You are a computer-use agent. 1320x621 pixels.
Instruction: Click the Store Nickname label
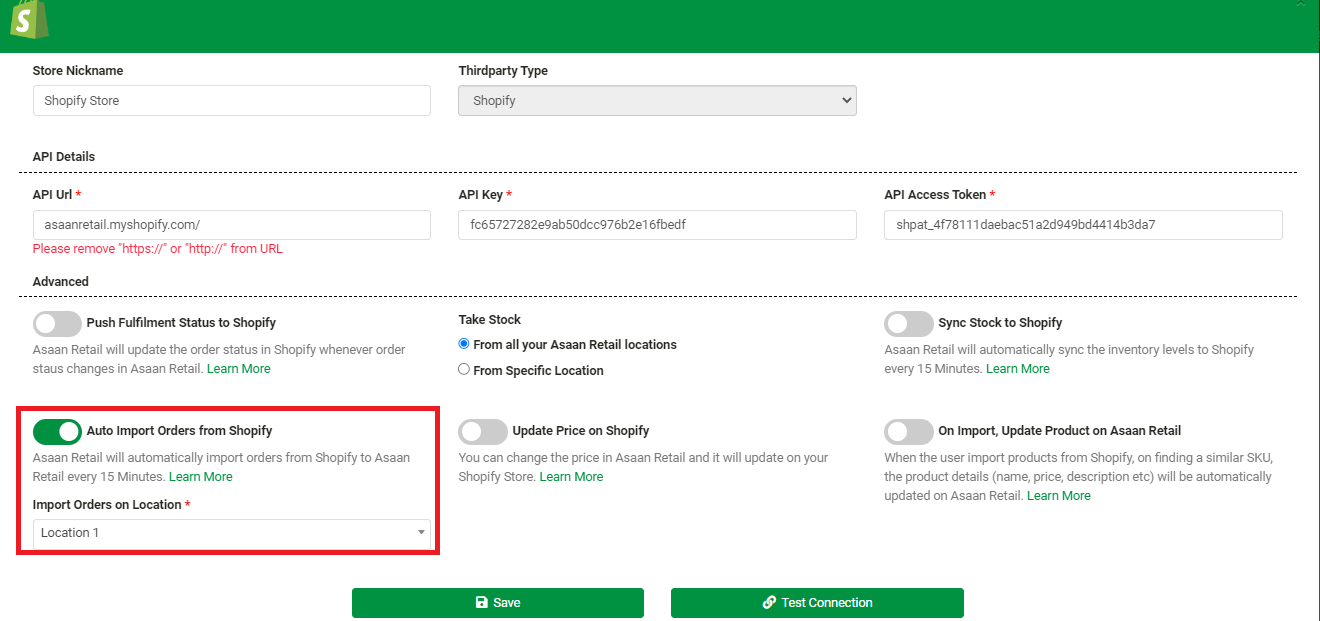[78, 71]
